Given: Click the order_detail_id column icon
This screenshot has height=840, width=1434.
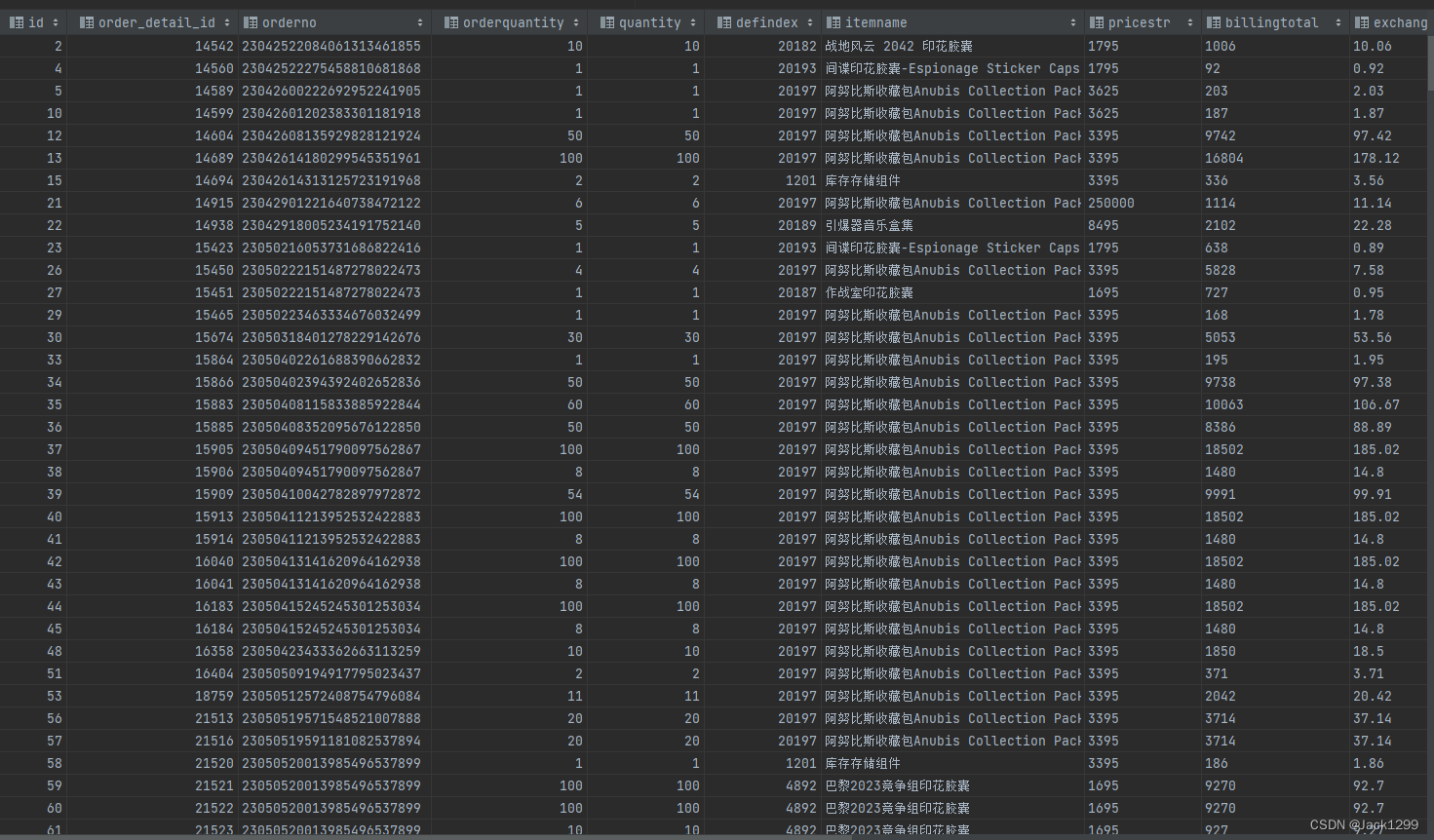Looking at the screenshot, I should click(87, 22).
